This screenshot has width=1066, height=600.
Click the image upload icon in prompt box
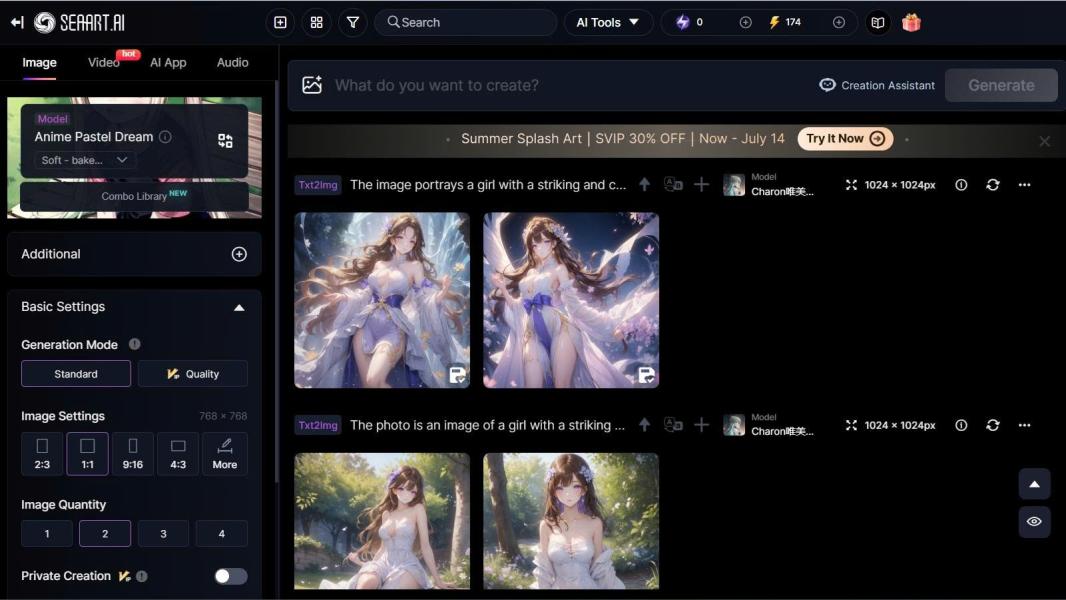[312, 85]
